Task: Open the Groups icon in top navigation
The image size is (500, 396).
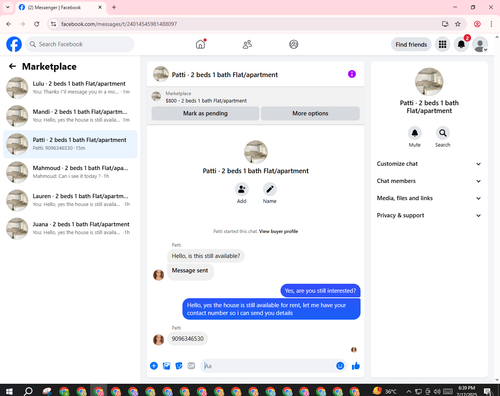Action: [294, 44]
